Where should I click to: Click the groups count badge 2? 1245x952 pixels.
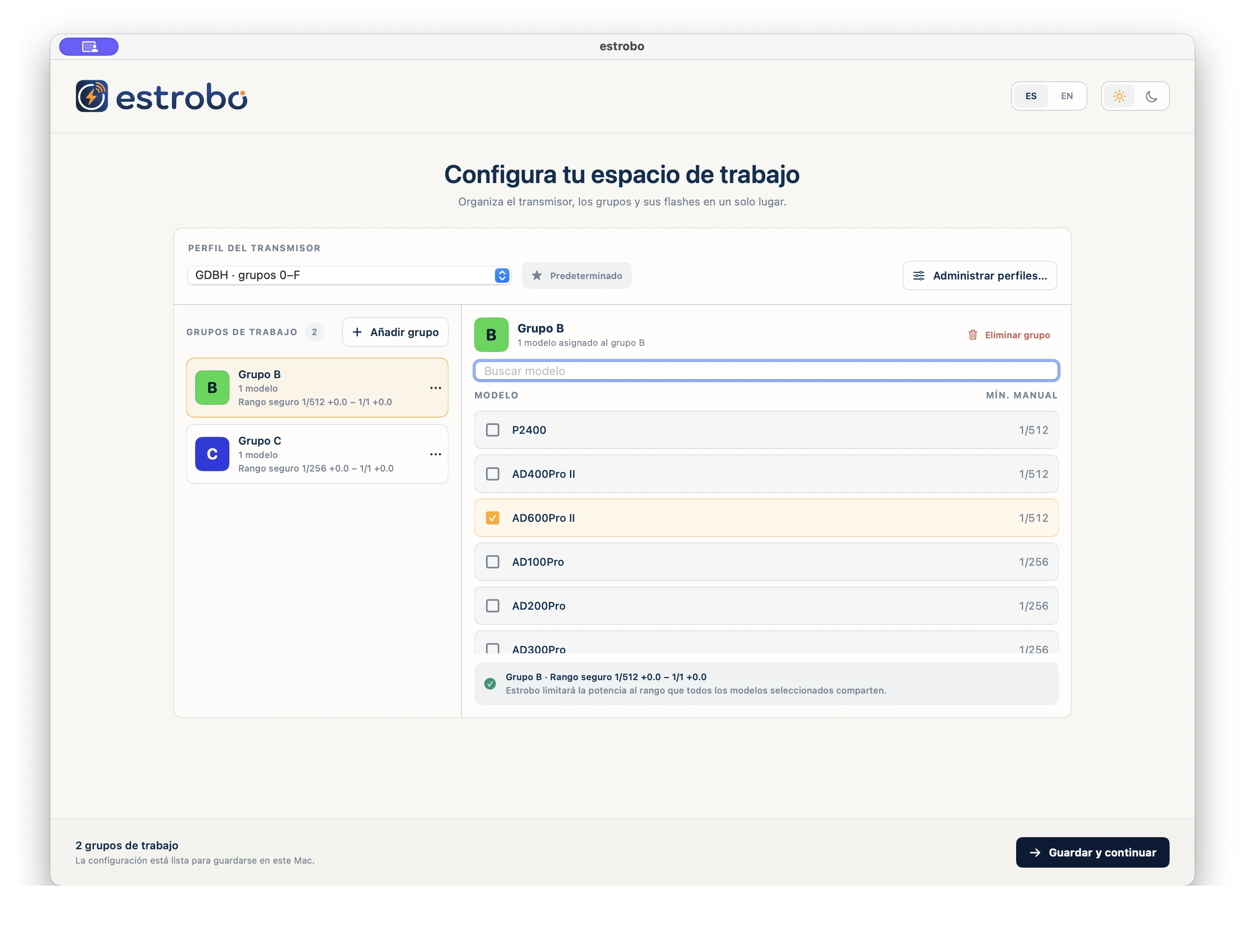click(x=314, y=332)
